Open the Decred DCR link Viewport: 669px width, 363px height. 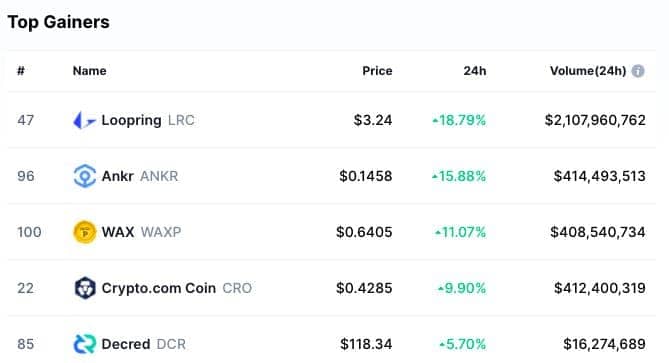click(143, 344)
